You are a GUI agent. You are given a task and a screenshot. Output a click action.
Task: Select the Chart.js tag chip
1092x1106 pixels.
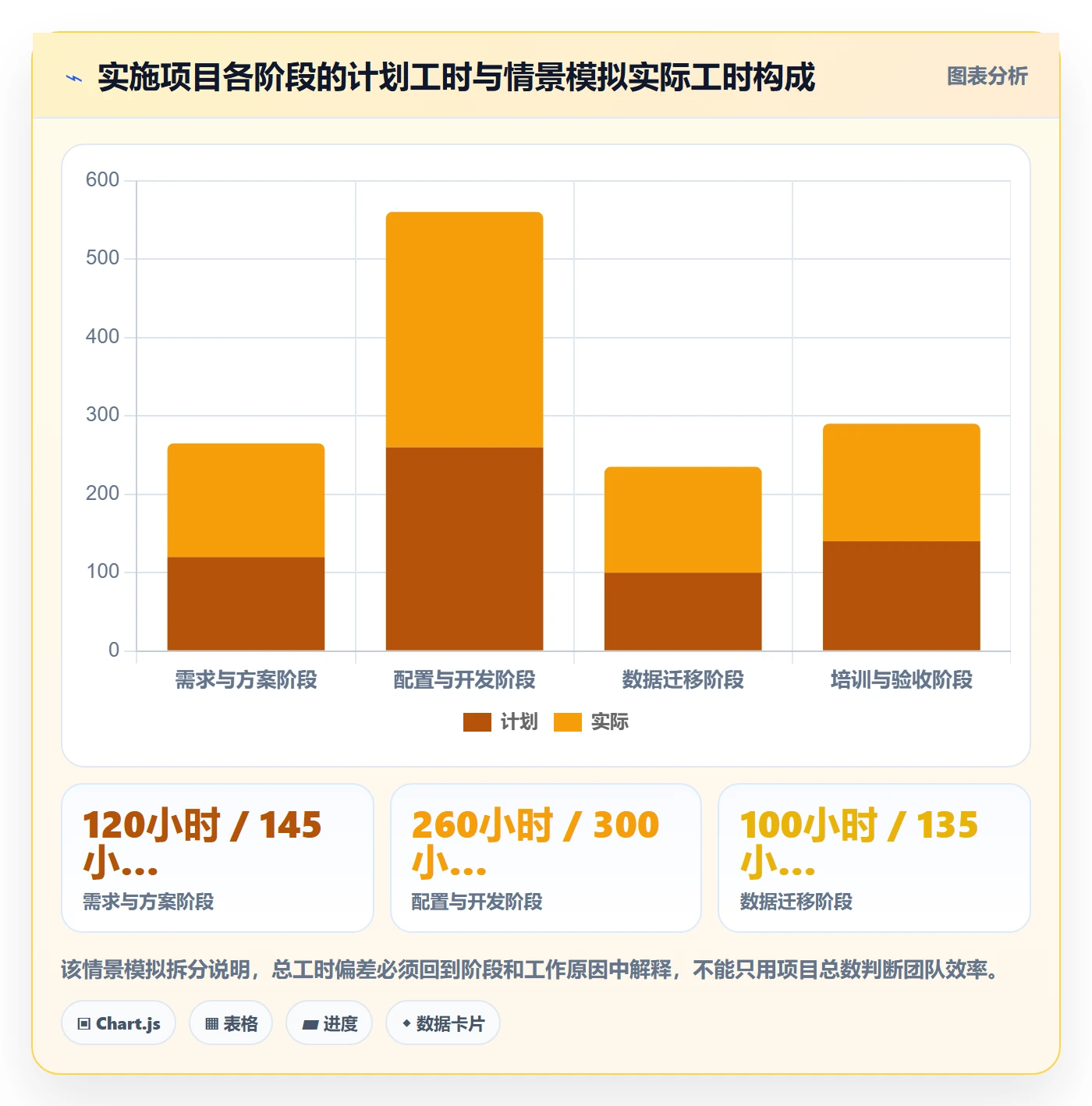pyautogui.click(x=119, y=1023)
